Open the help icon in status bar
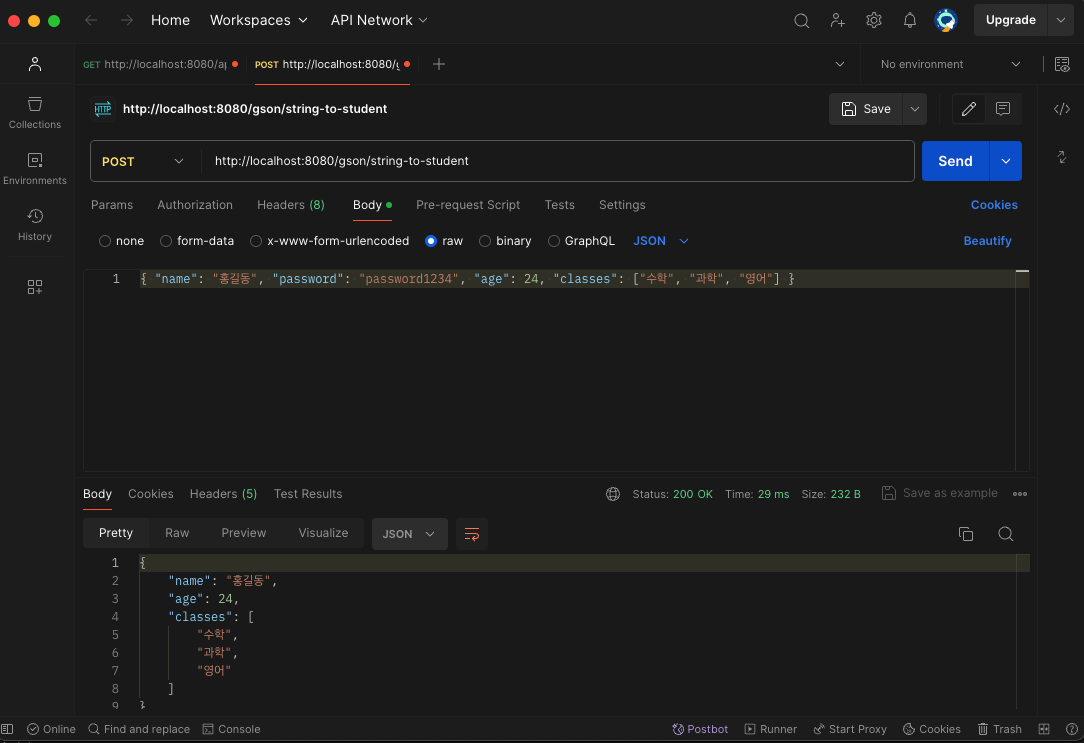The image size is (1084, 743). point(1072,728)
